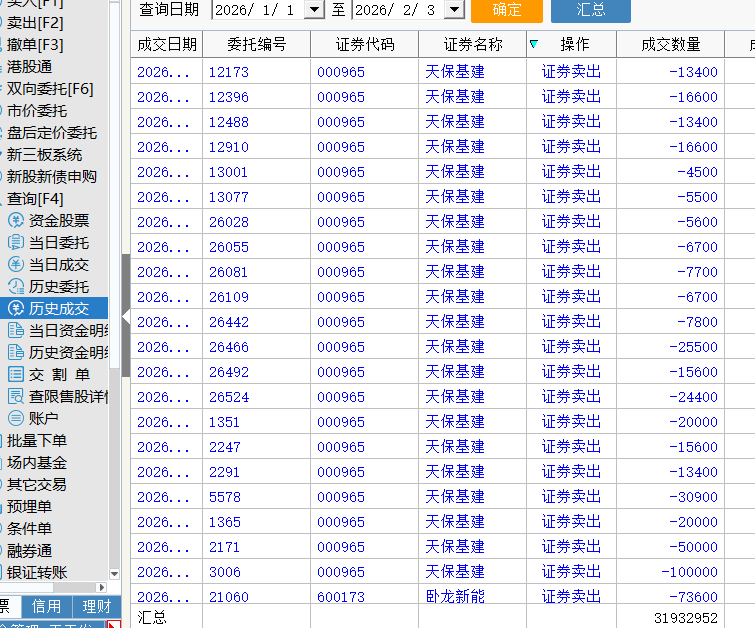This screenshot has height=628, width=755.
Task: Sort by 证券代码 column header
Action: pos(364,44)
